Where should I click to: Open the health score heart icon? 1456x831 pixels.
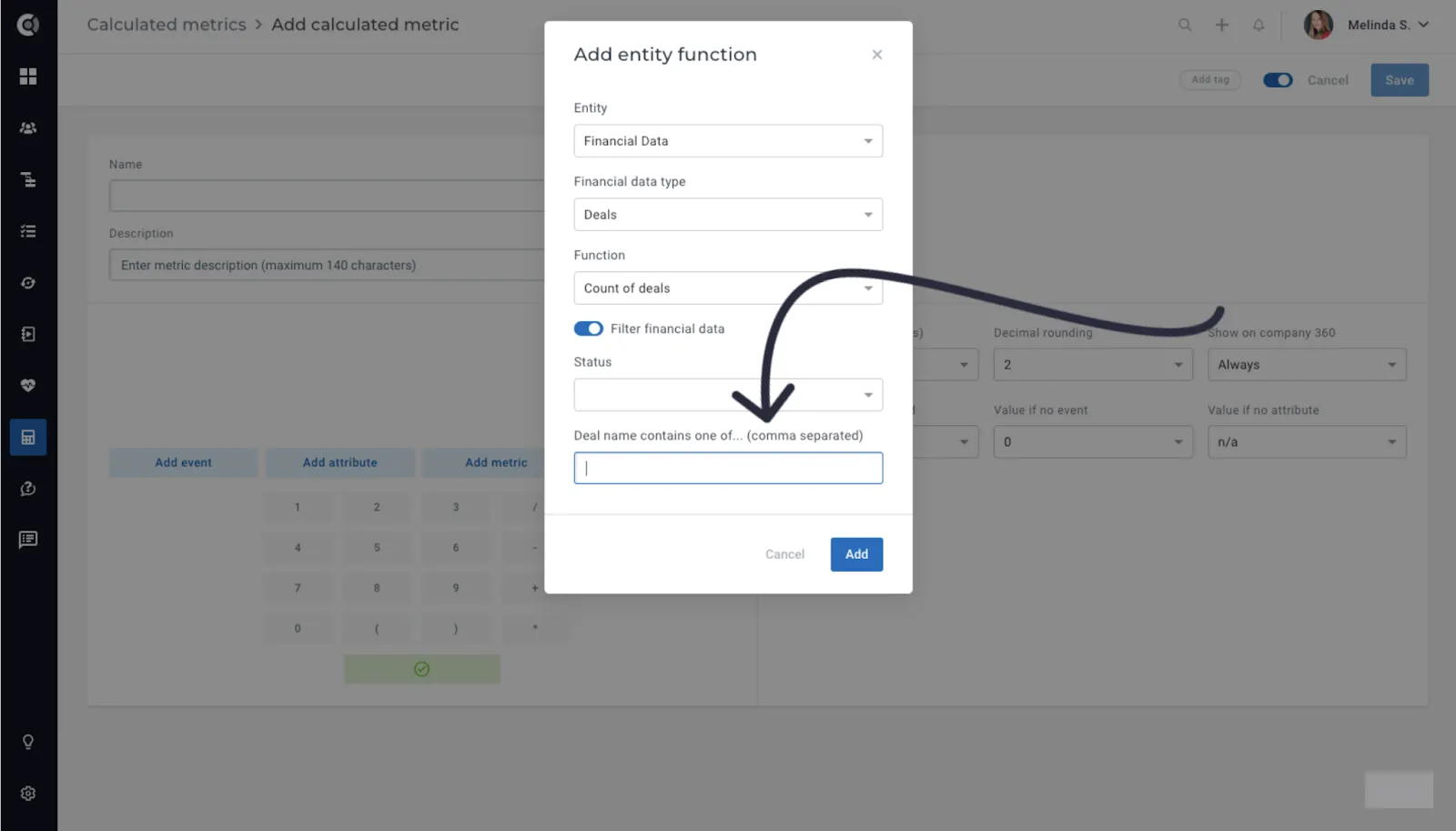click(x=28, y=385)
